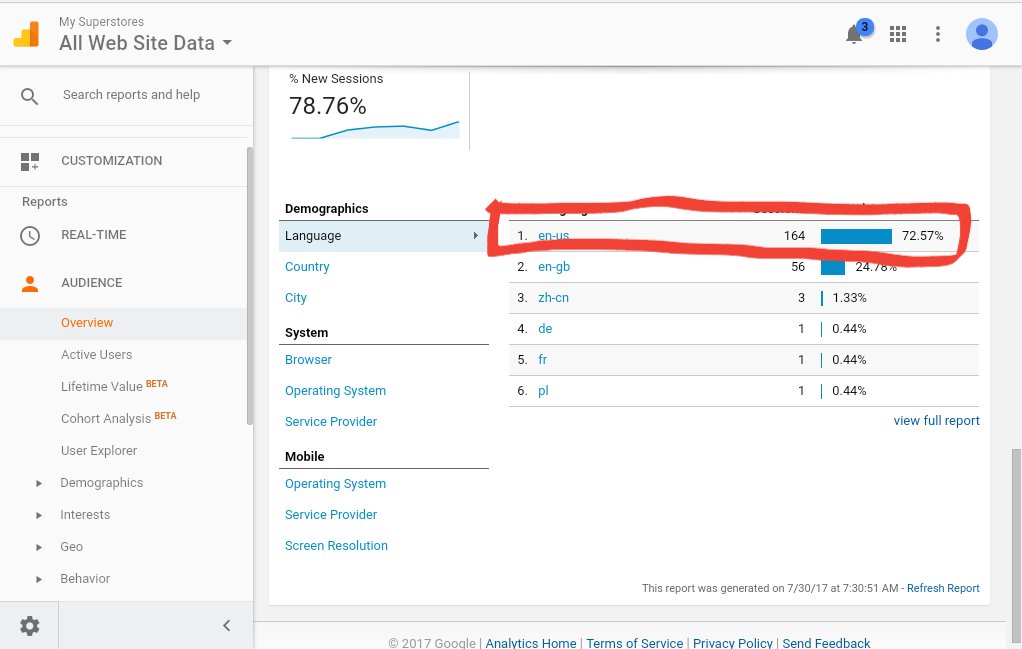Open the Google apps grid
Viewport: 1022px width, 649px height.
coord(898,34)
